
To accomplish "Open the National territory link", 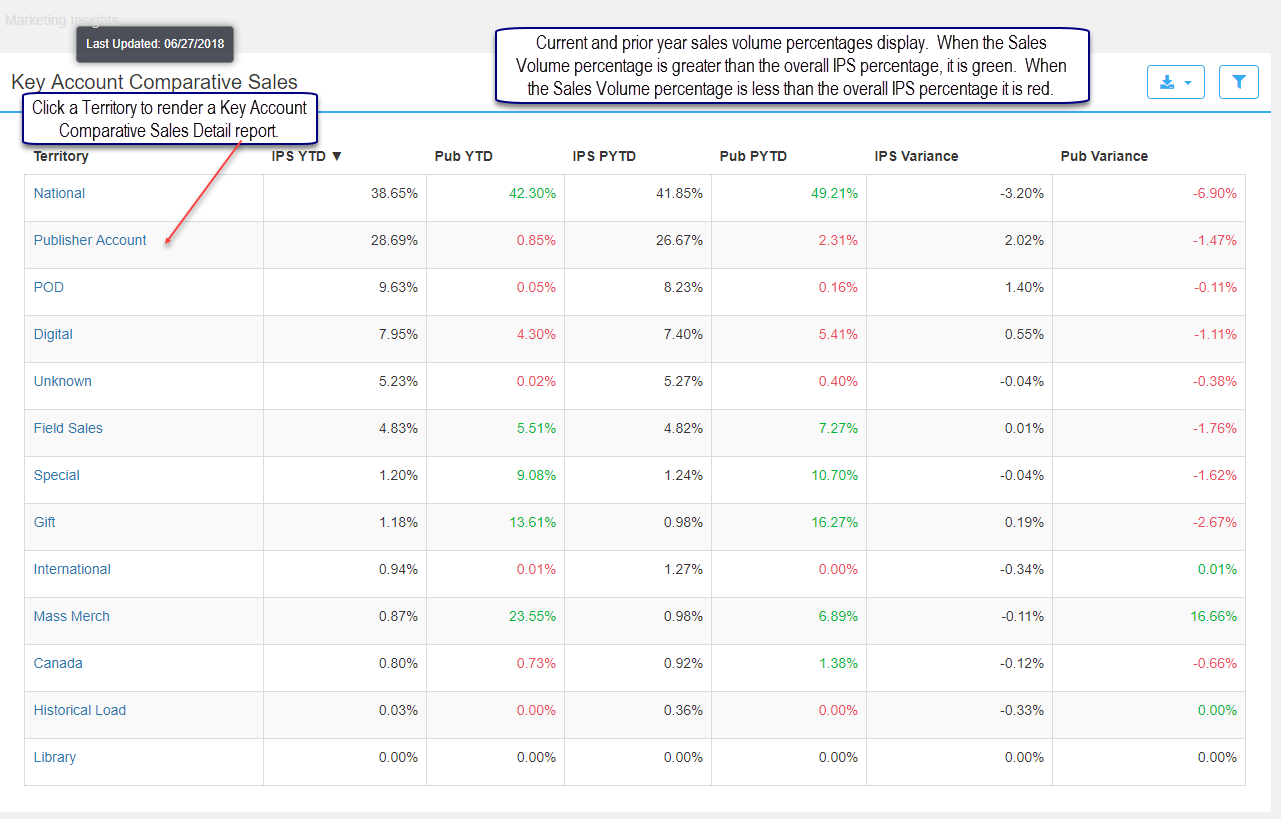I will [59, 193].
